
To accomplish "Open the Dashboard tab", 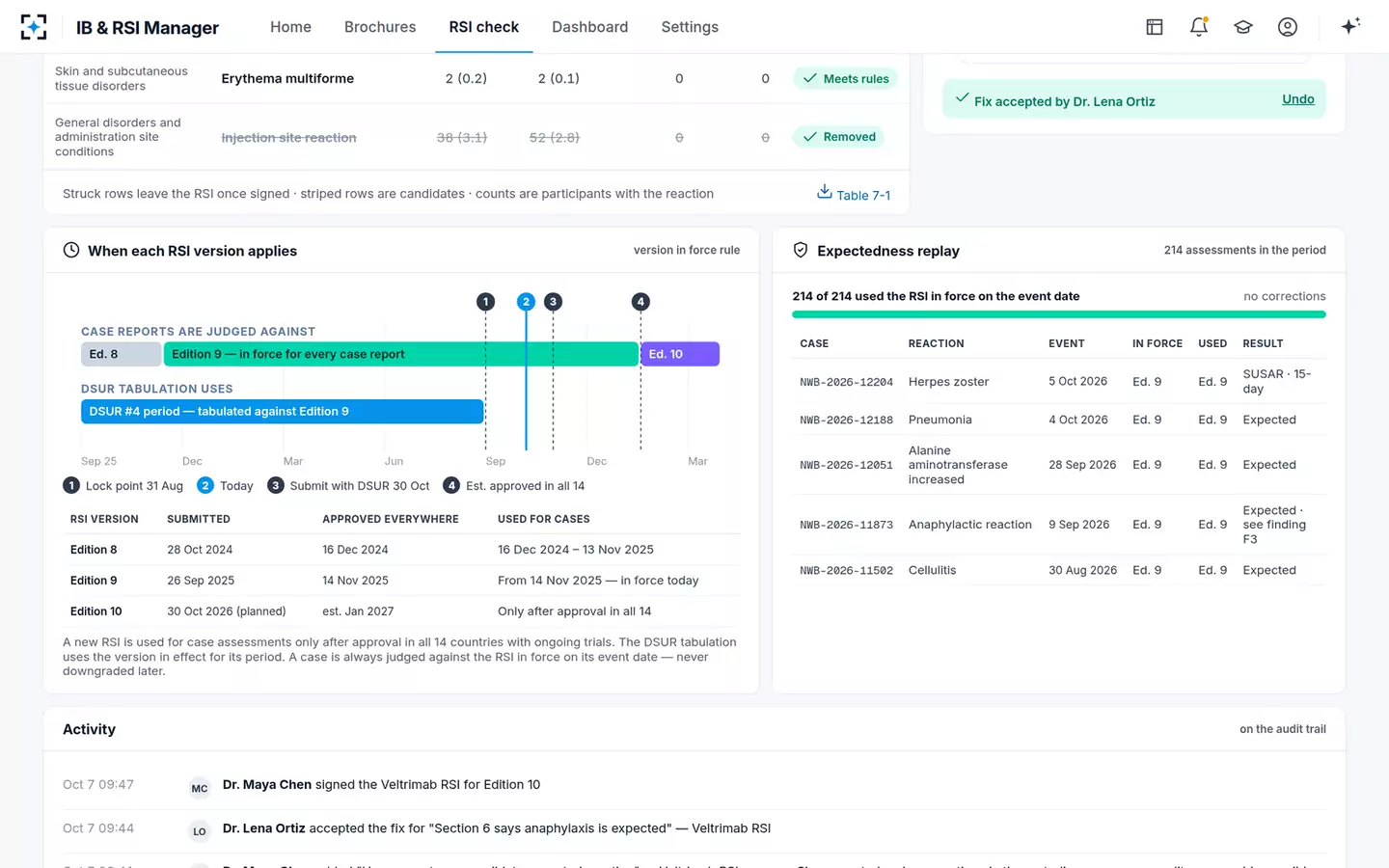I will coord(590,27).
